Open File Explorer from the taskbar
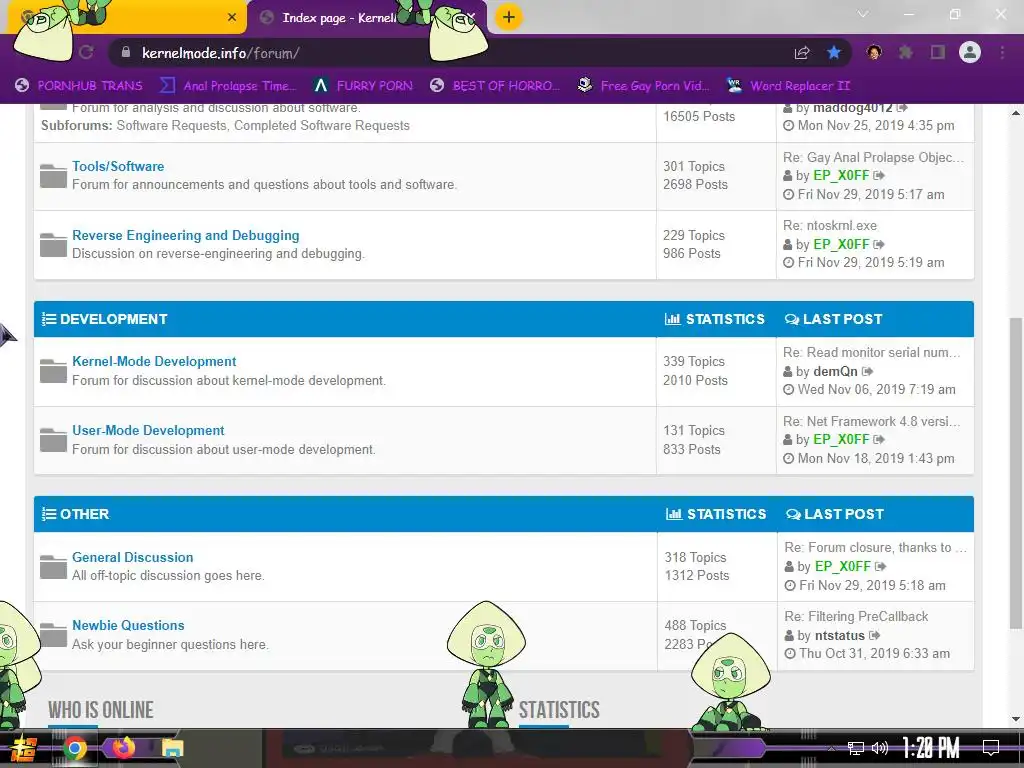This screenshot has height=768, width=1024. (x=172, y=748)
